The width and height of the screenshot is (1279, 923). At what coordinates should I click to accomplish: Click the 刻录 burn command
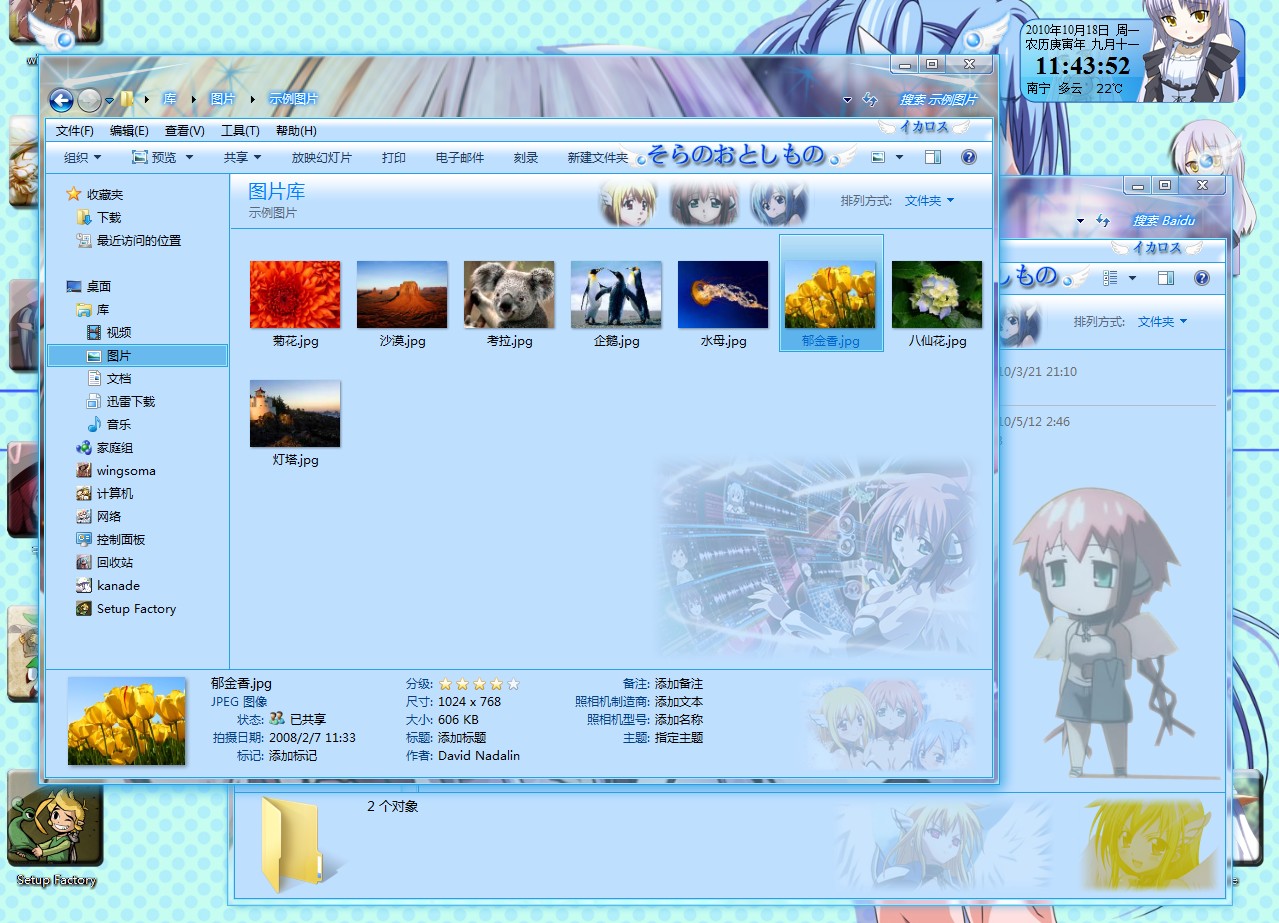point(525,157)
